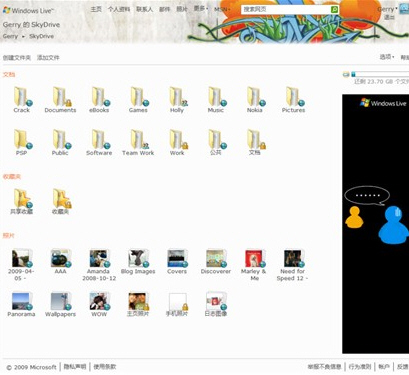Click the storage drive icon
Viewport: 409px width, 375px height.
coord(346,74)
